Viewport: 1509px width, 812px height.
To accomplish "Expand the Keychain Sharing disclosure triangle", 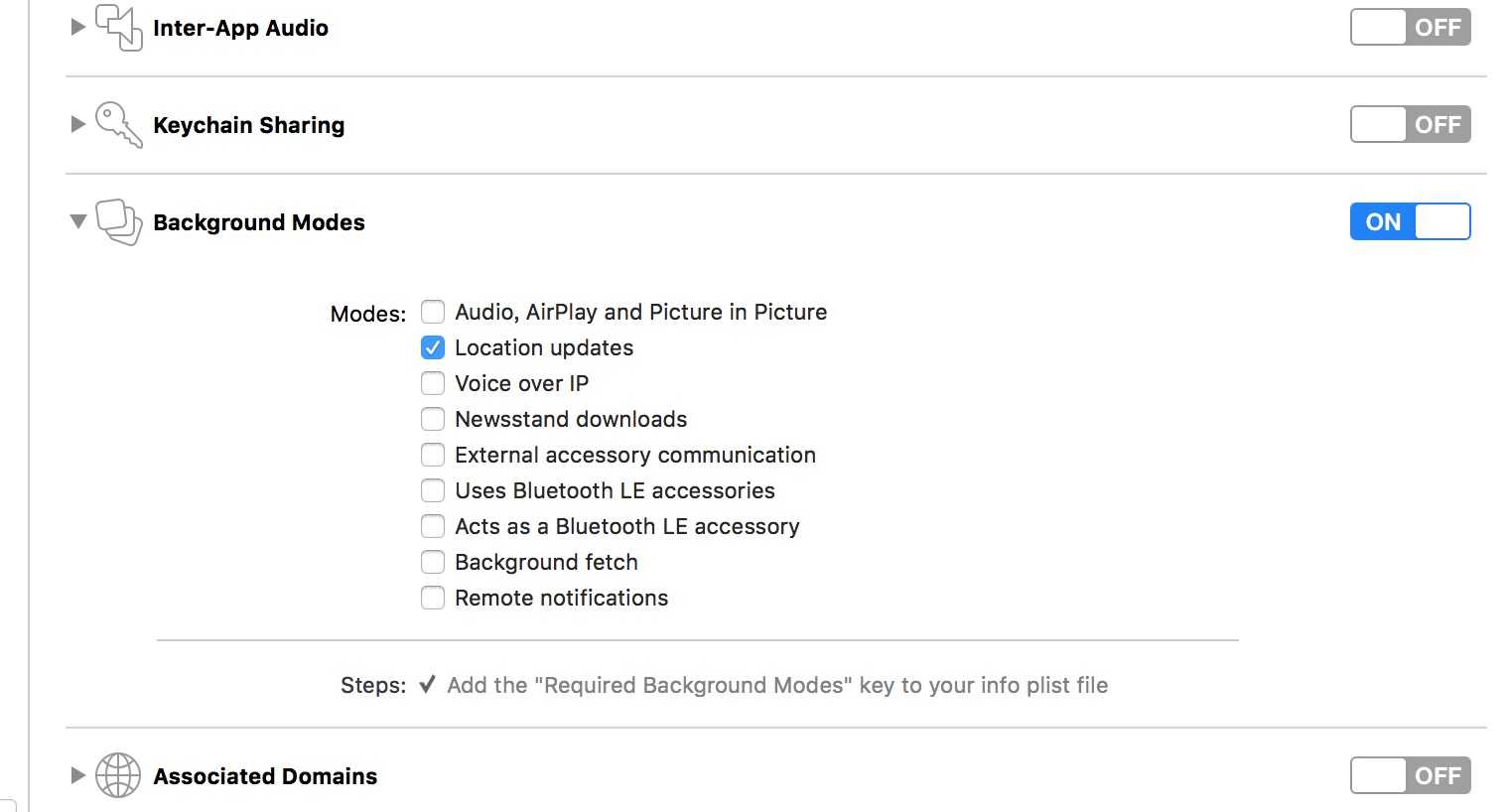I will (77, 124).
